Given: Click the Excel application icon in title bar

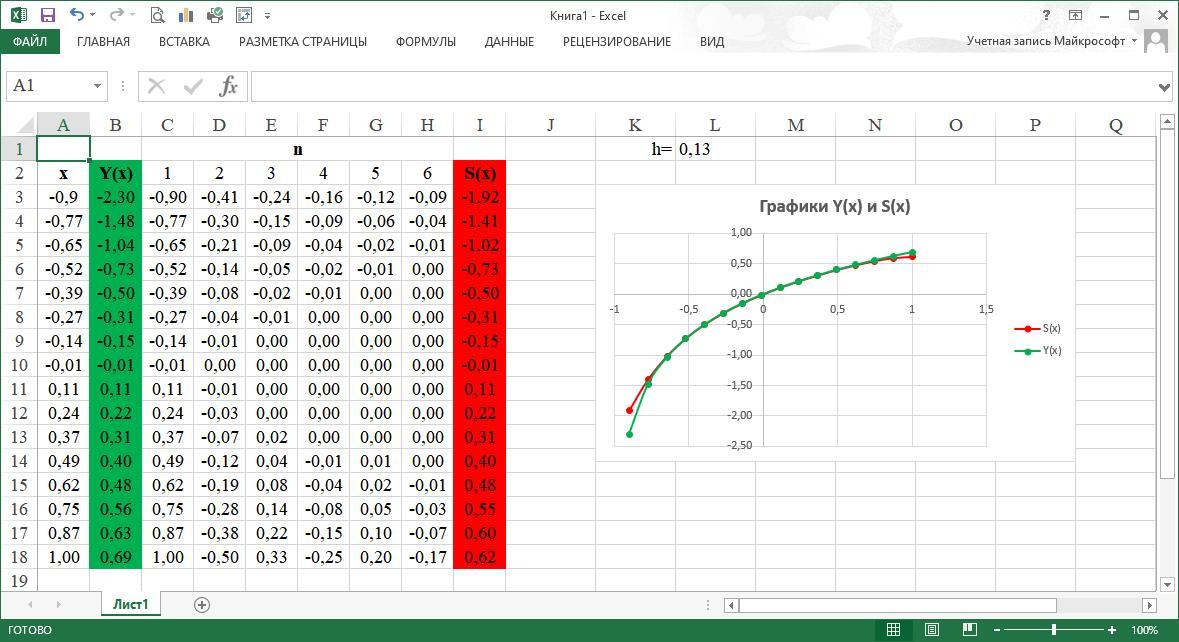Looking at the screenshot, I should pyautogui.click(x=19, y=15).
